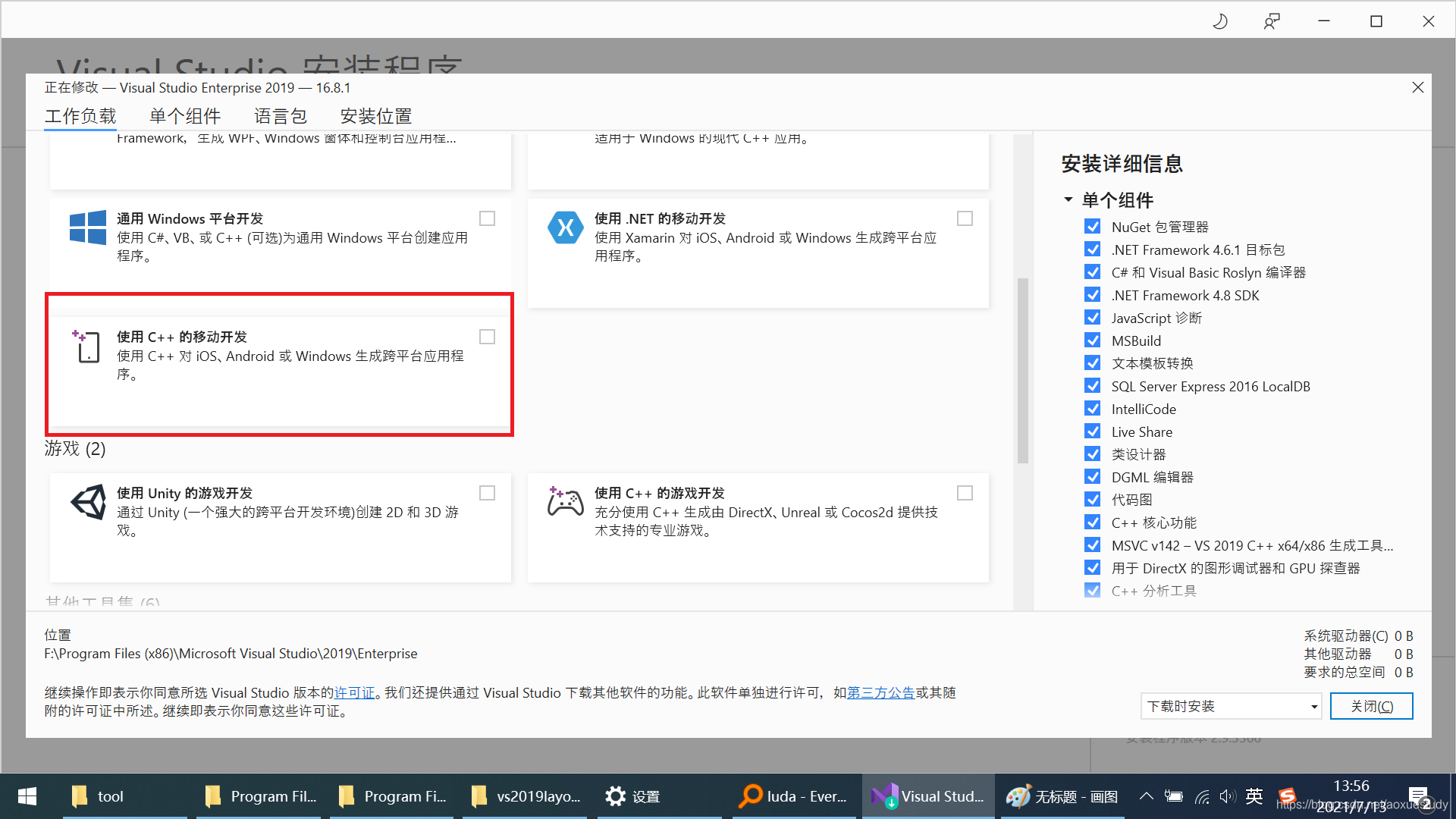This screenshot has width=1456, height=819.
Task: Switch to the 工作负载 tab
Action: tap(80, 116)
